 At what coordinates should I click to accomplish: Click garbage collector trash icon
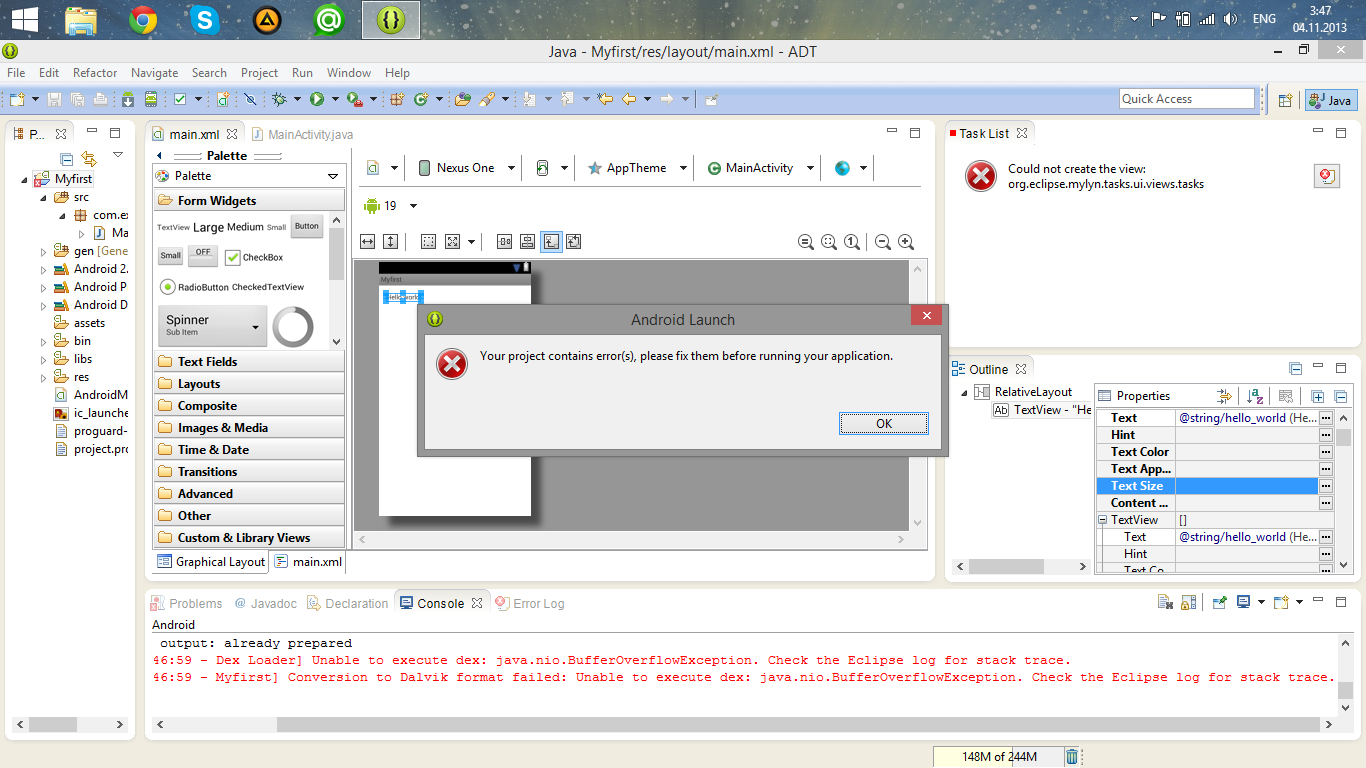(x=1072, y=757)
